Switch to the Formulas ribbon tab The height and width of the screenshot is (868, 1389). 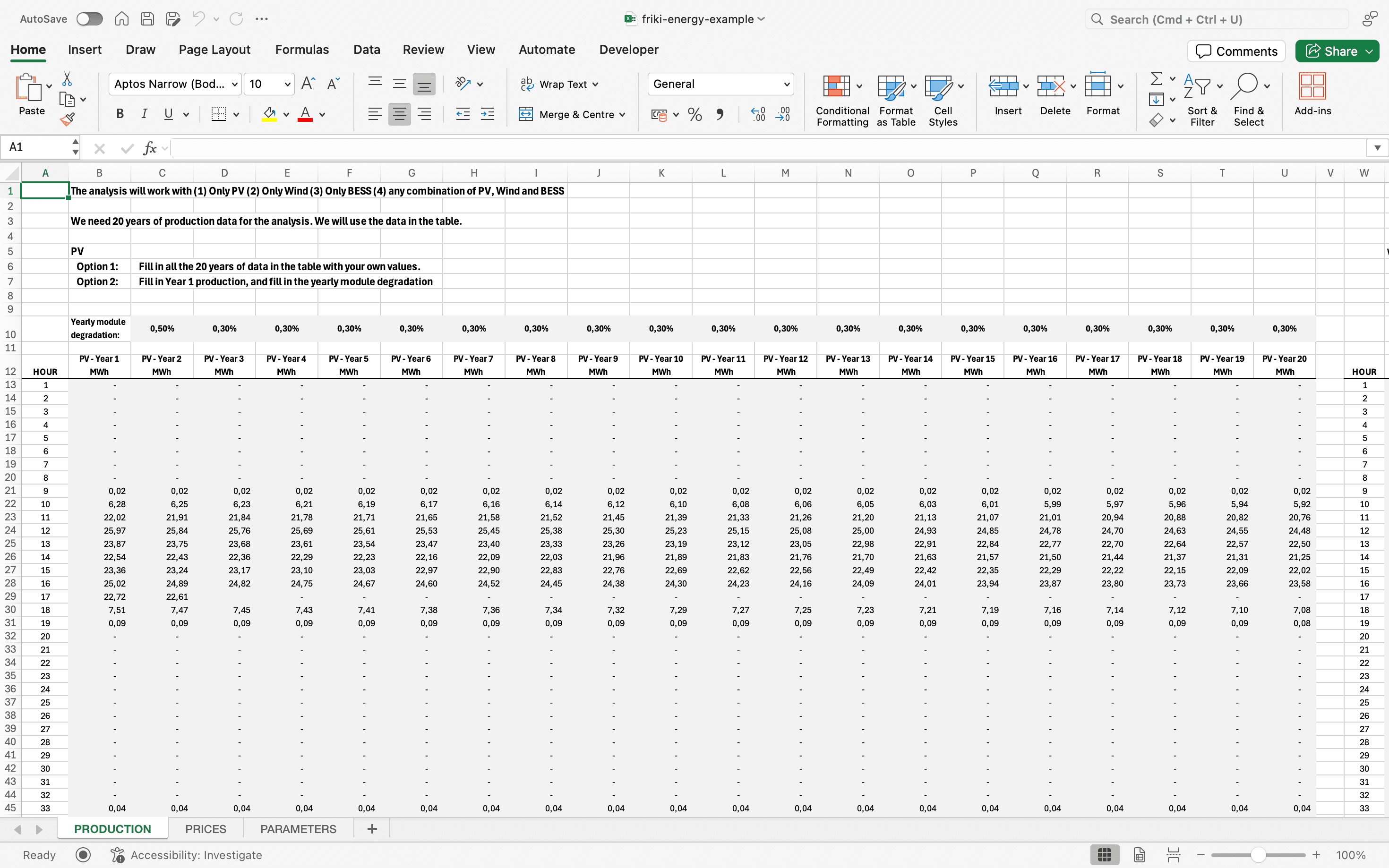coord(302,50)
